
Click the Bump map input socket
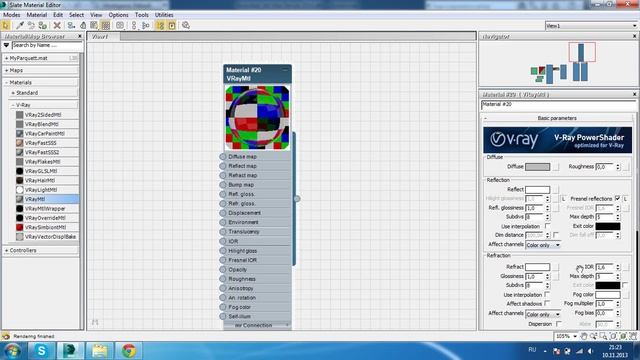(222, 184)
